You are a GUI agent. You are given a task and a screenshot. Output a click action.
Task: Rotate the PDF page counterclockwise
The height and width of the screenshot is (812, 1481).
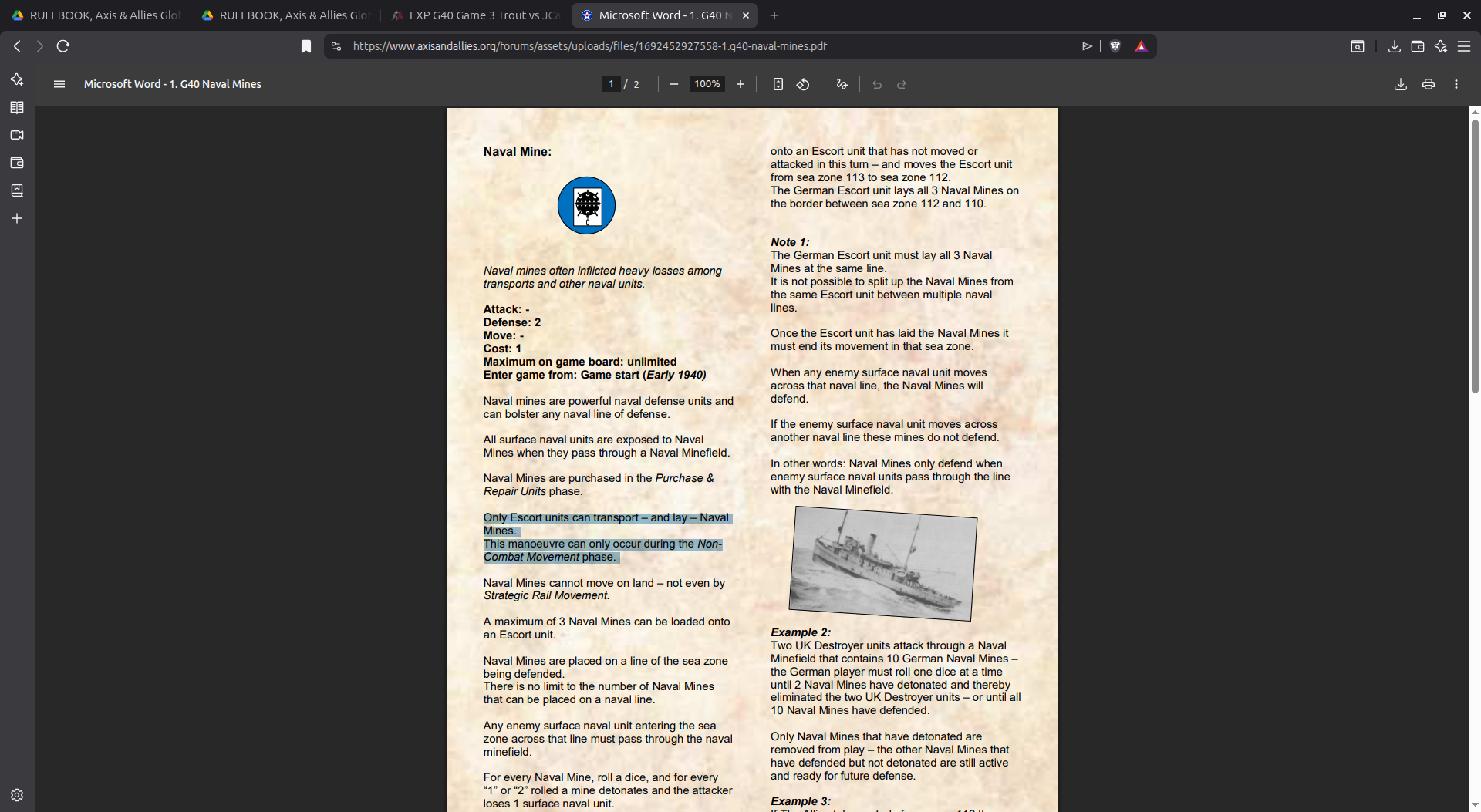click(803, 84)
